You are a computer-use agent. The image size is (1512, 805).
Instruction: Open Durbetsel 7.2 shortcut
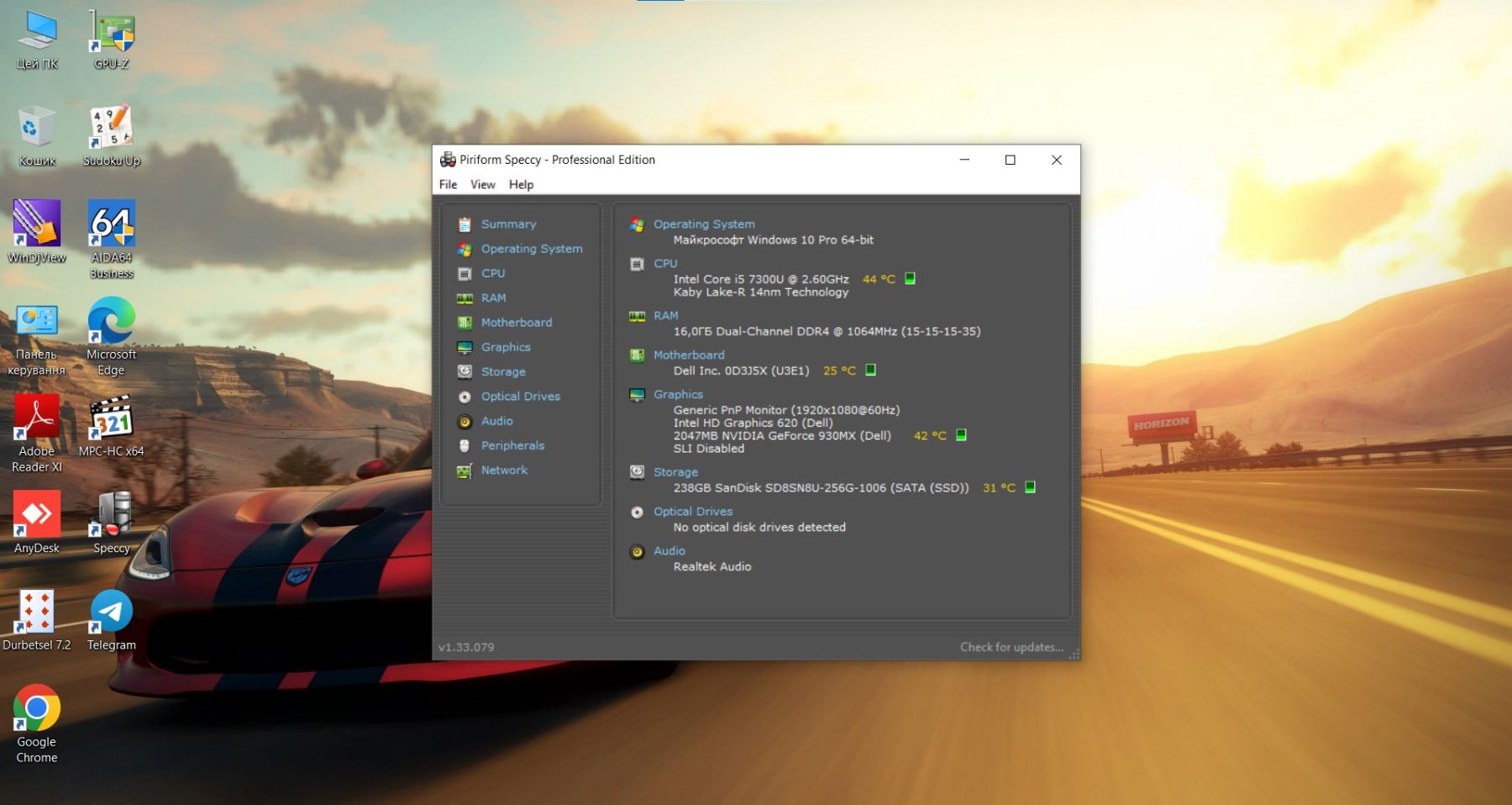[x=37, y=620]
